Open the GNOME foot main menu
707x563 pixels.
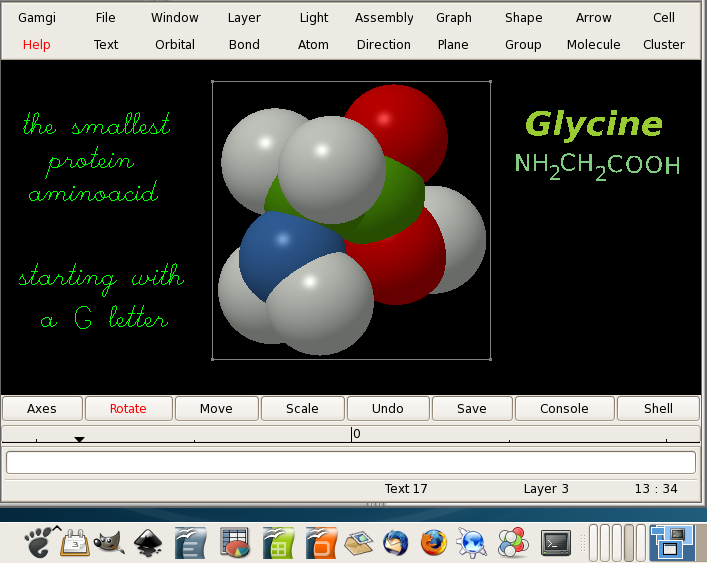coord(39,542)
